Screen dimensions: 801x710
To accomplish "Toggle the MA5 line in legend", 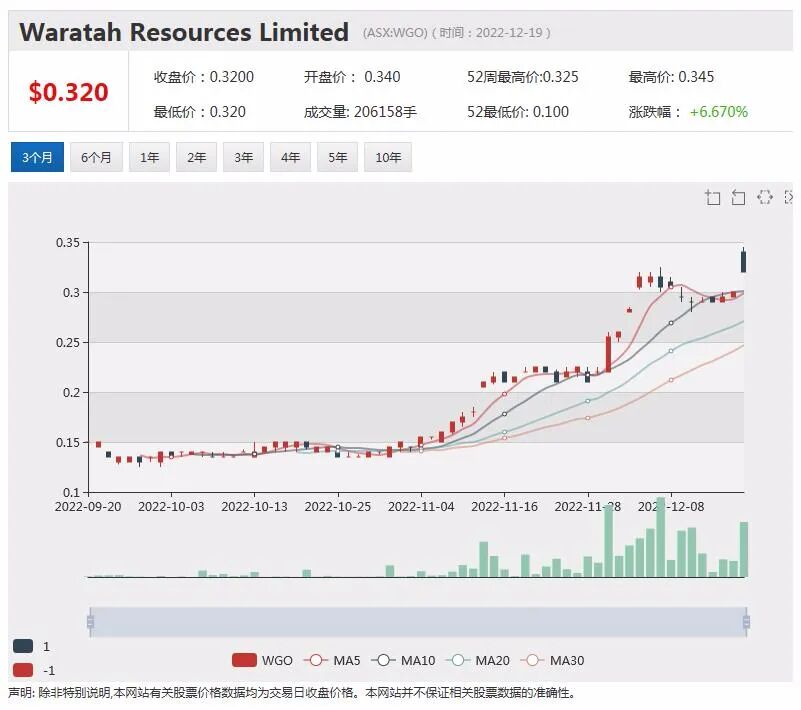I will (332, 660).
